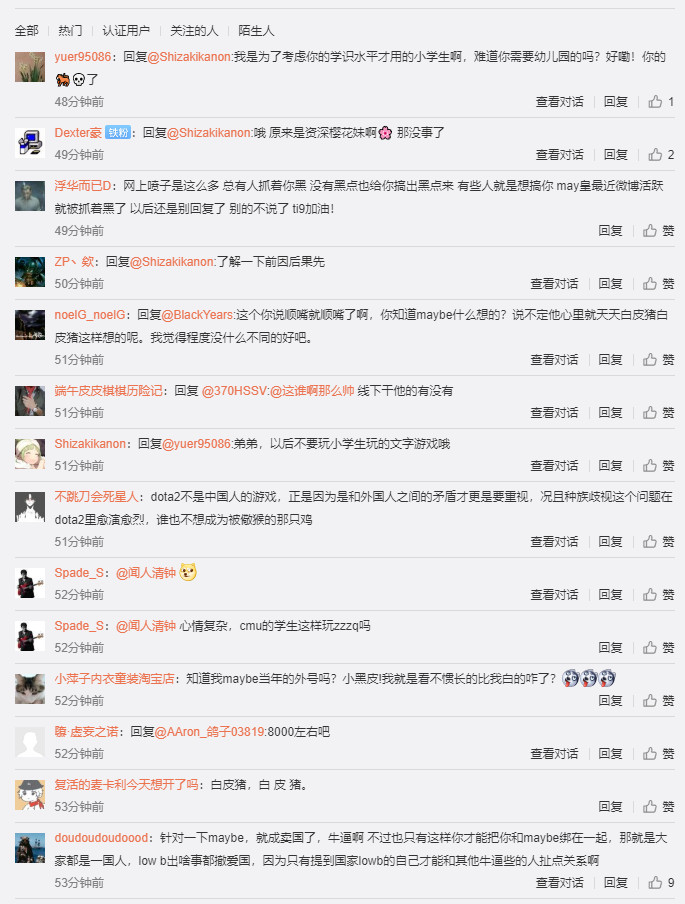View conversation on noelG_noelG's comment

[x=554, y=360]
